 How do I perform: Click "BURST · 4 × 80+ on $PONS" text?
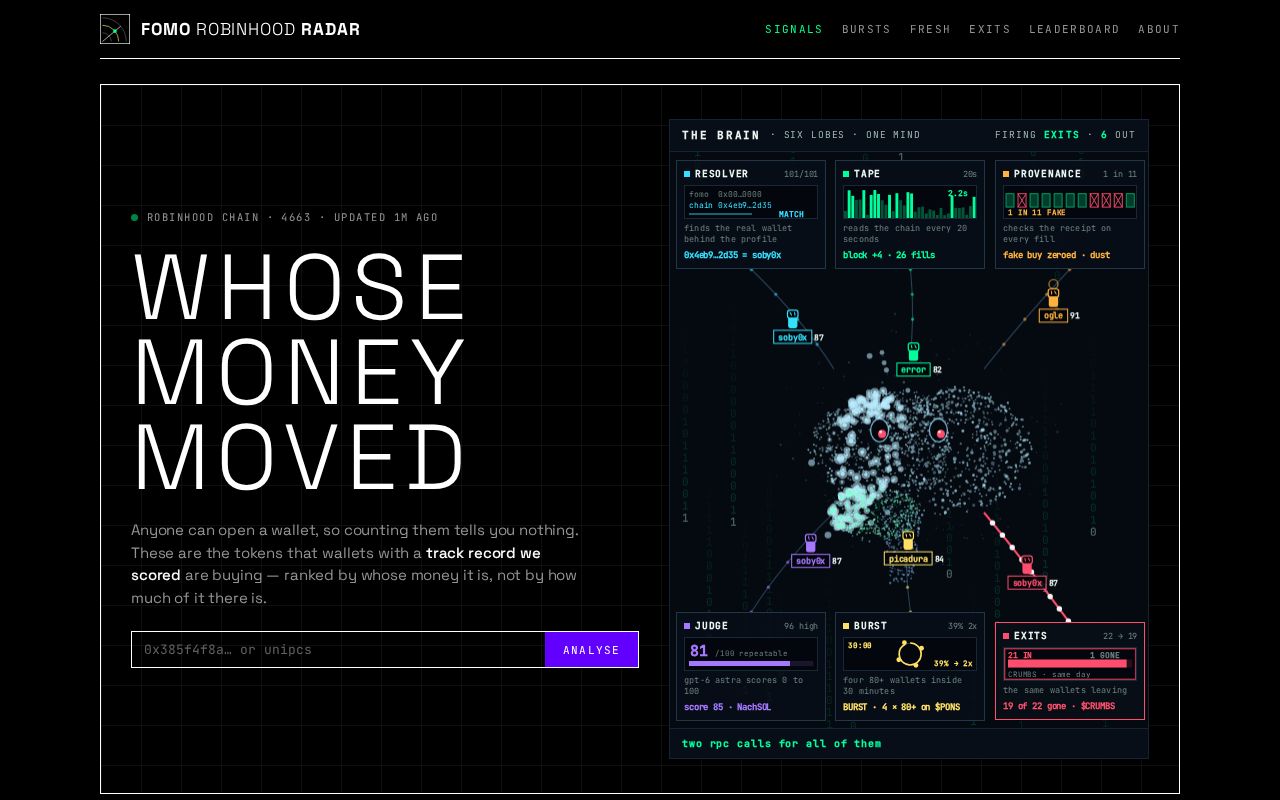901,707
